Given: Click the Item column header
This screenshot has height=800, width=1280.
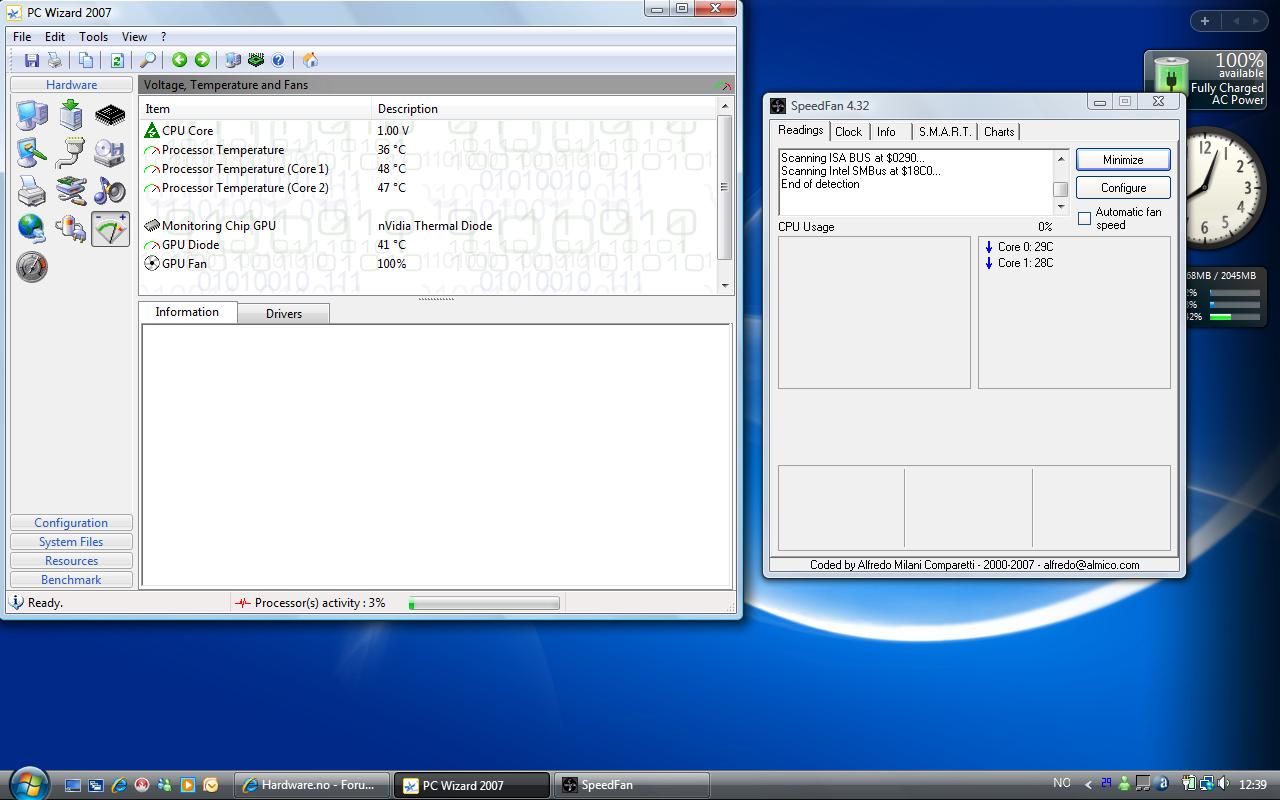Looking at the screenshot, I should point(256,109).
